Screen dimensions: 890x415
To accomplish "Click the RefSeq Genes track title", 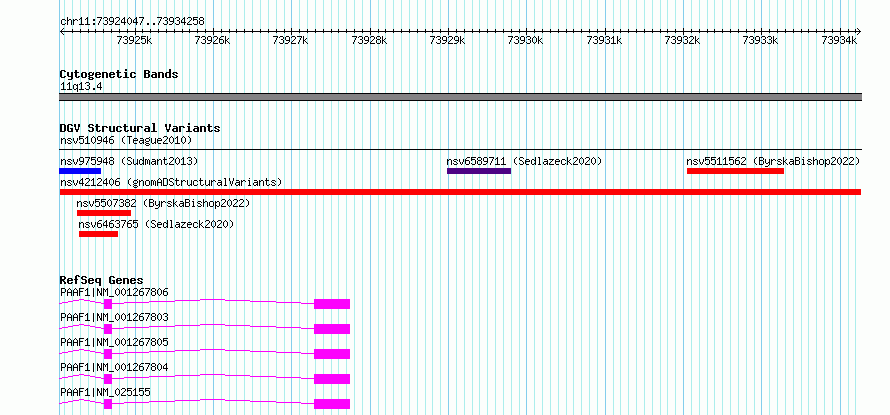I will click(101, 280).
